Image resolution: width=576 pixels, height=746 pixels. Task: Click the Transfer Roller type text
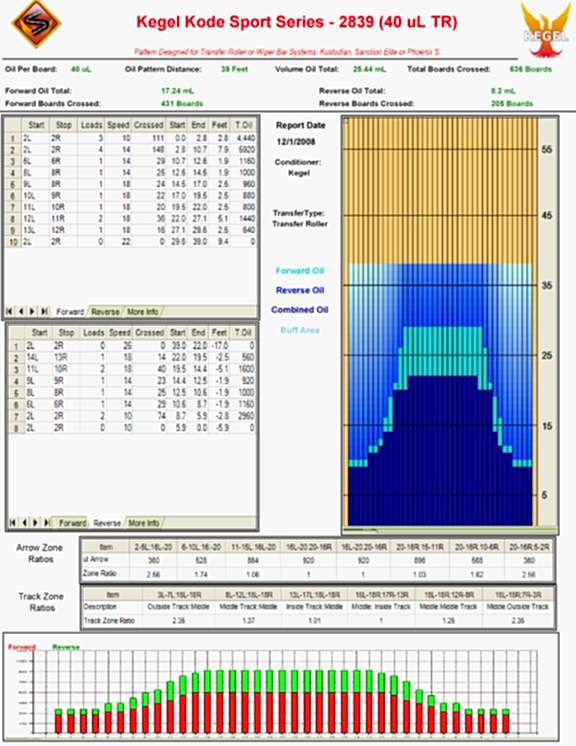click(x=300, y=224)
